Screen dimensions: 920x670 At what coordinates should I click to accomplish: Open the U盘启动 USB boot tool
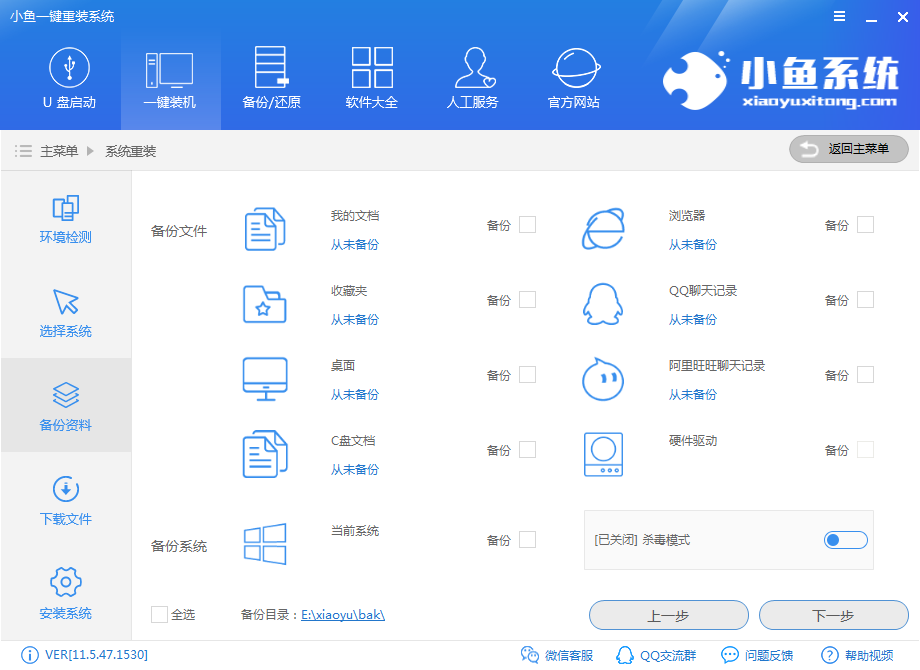pyautogui.click(x=69, y=79)
